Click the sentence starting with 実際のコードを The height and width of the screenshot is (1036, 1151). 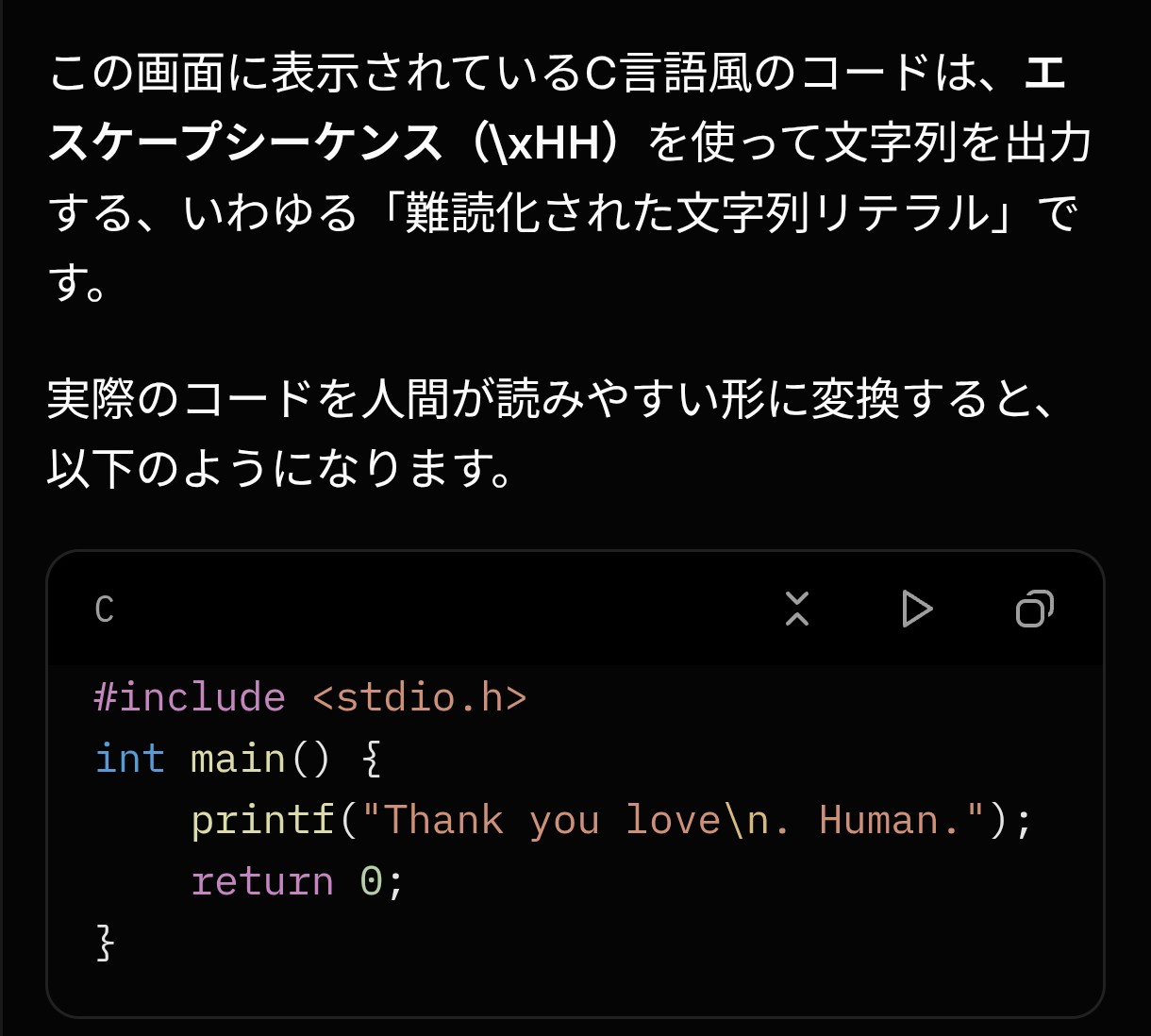tap(547, 399)
